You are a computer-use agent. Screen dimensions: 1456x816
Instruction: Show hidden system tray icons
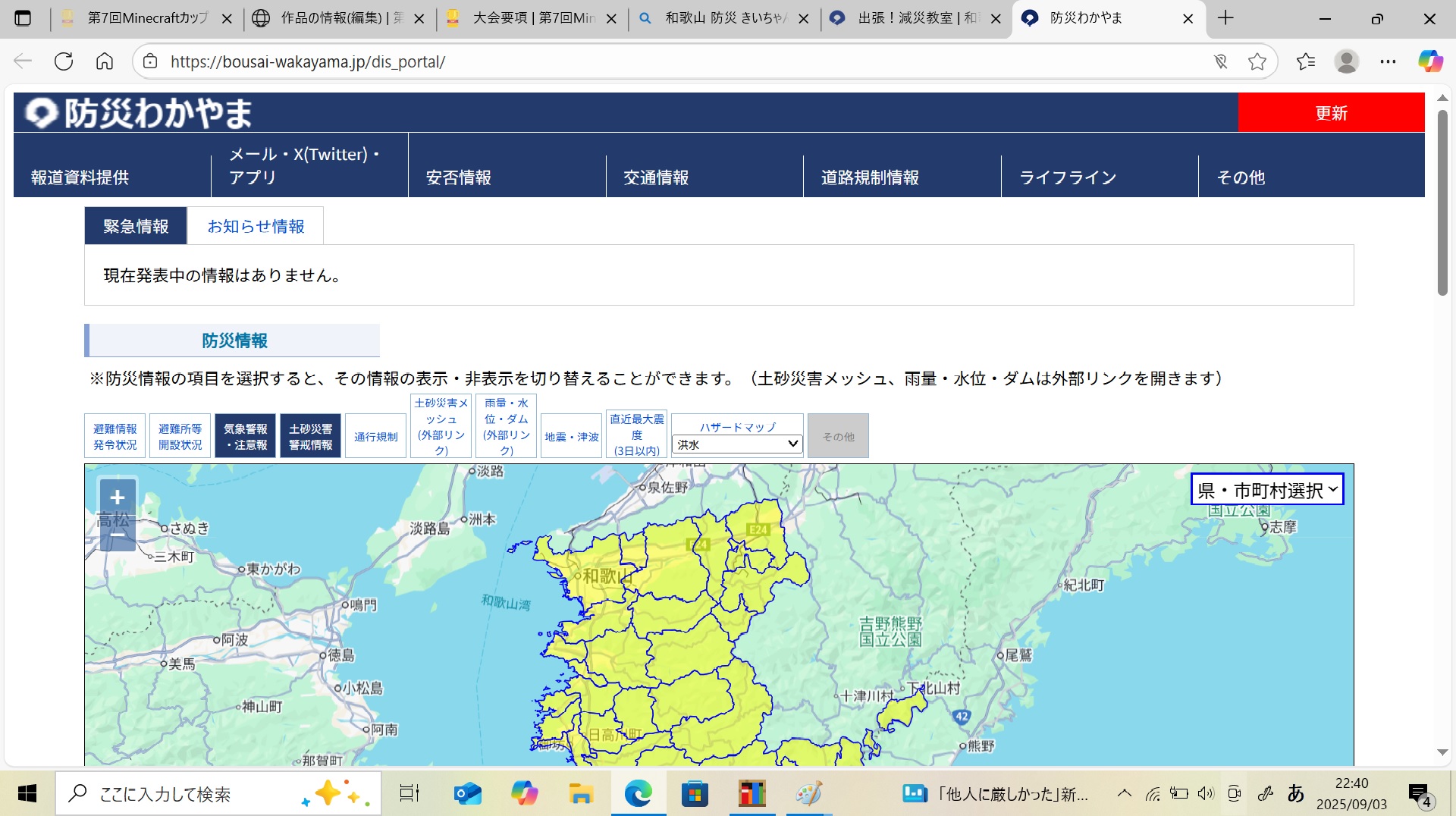(x=1125, y=794)
